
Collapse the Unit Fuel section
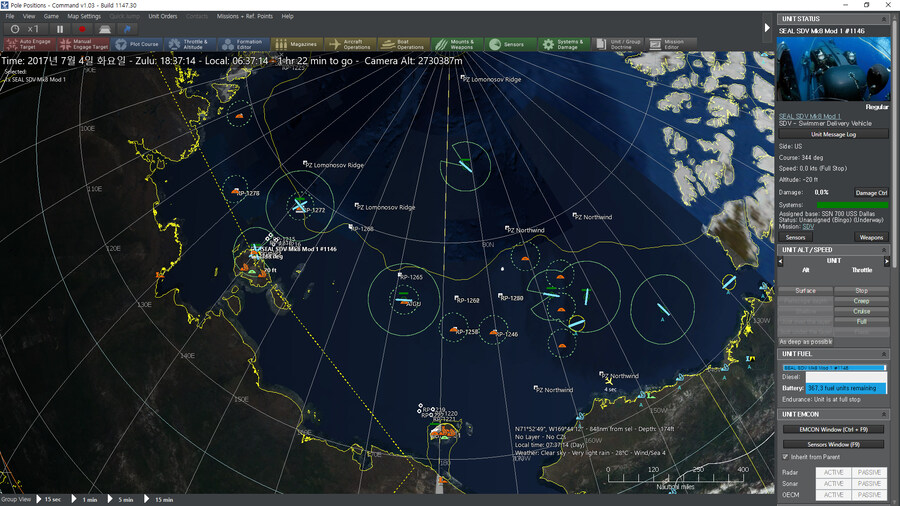[x=885, y=354]
